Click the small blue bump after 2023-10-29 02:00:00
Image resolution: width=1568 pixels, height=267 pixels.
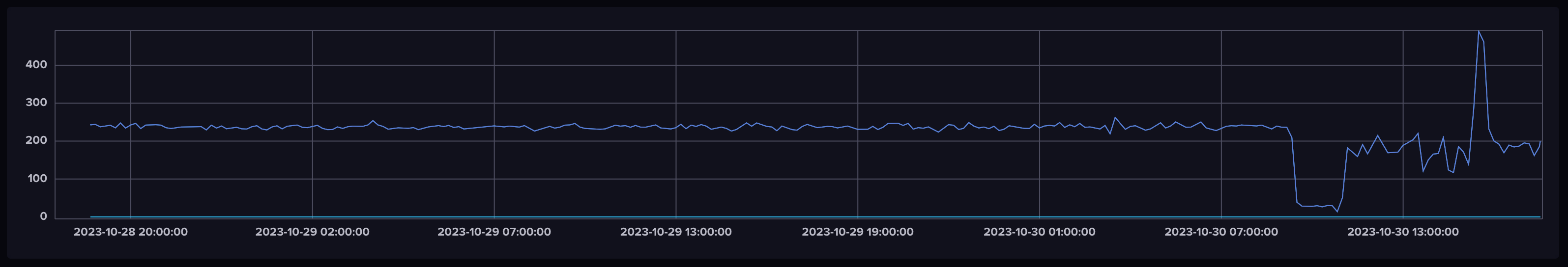(373, 120)
